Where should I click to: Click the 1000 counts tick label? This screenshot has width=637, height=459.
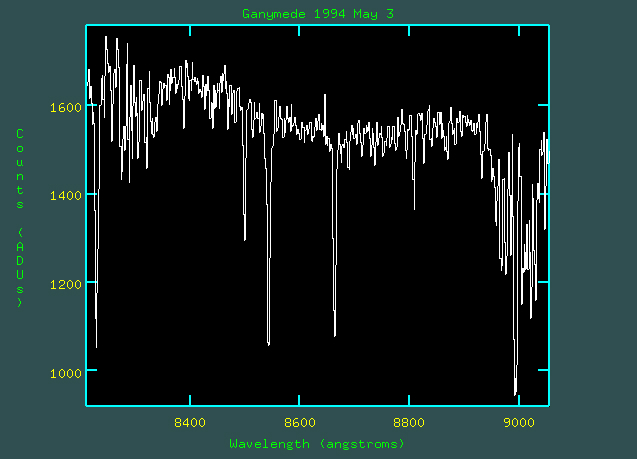pos(66,373)
